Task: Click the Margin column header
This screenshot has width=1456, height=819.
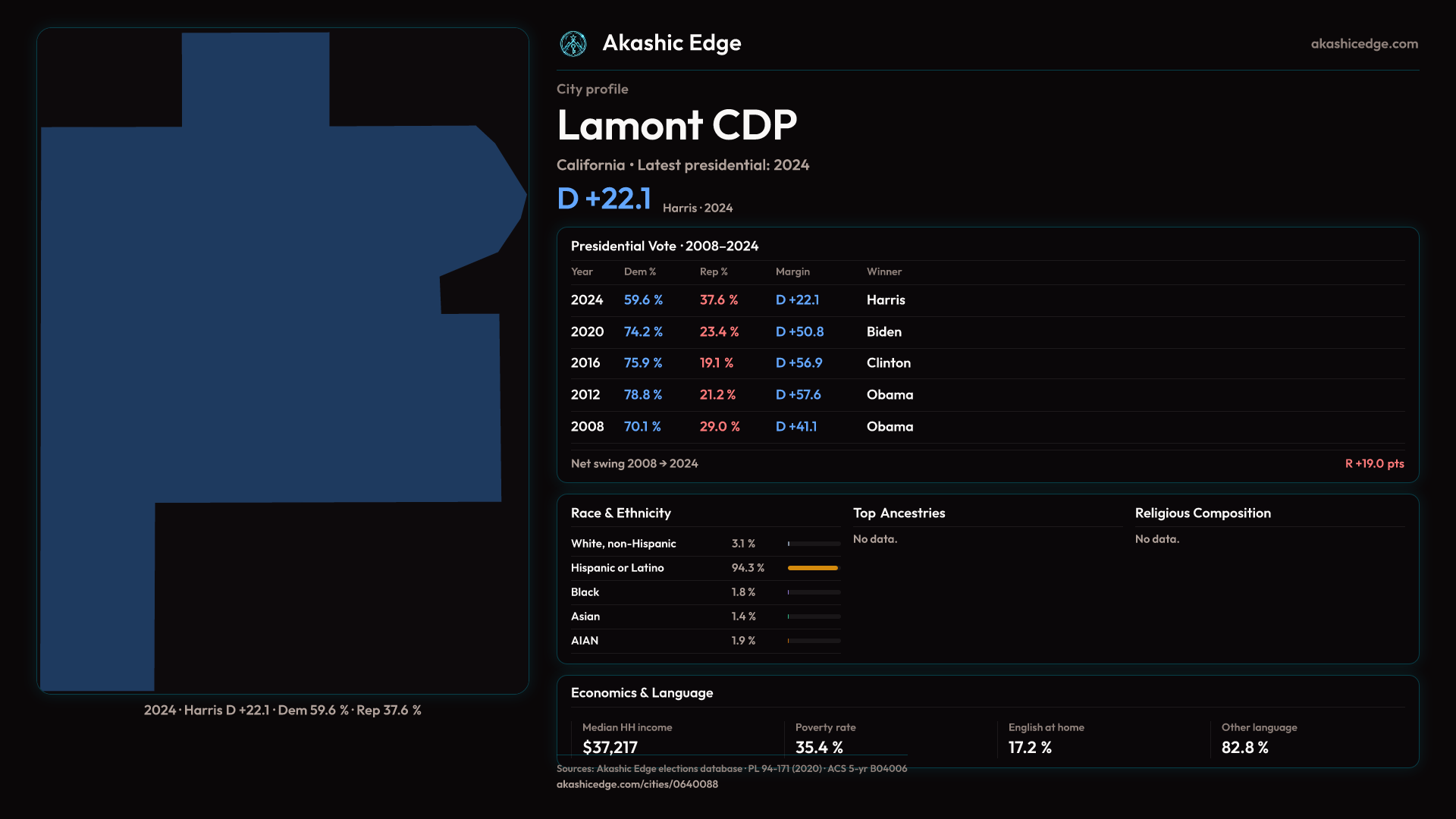Action: [792, 271]
